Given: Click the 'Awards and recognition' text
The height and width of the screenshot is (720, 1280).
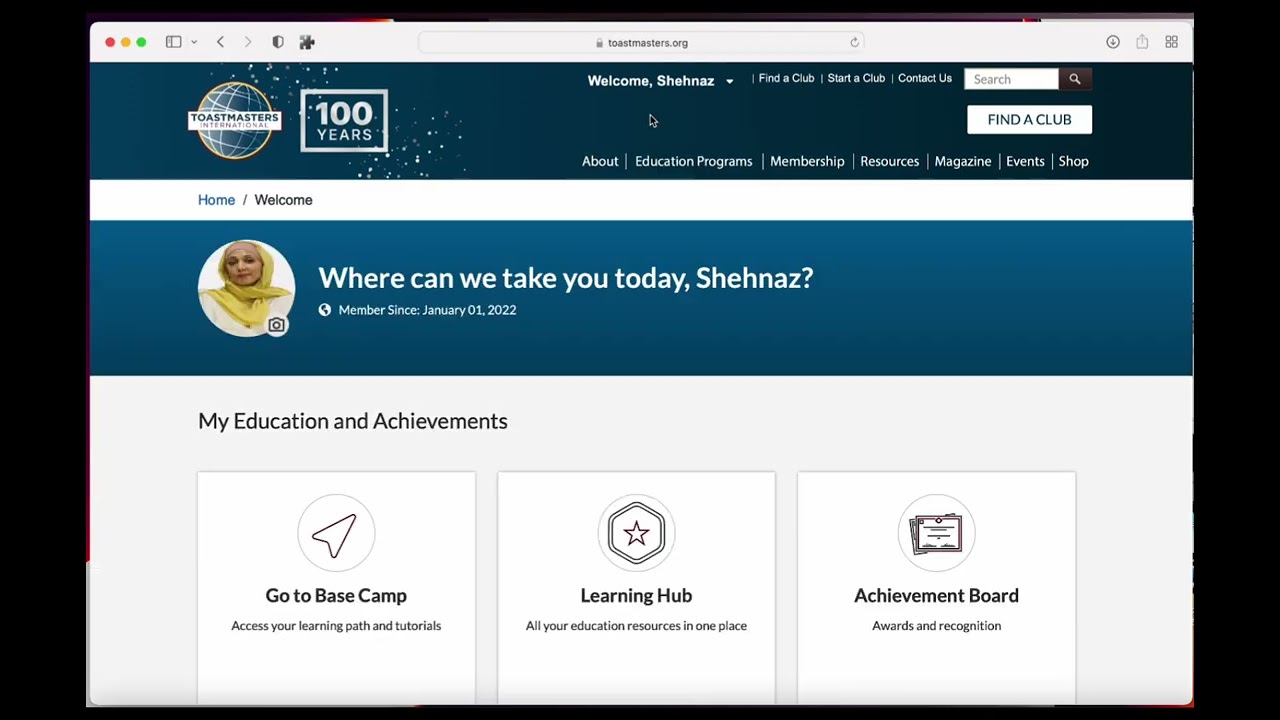Looking at the screenshot, I should 936,626.
